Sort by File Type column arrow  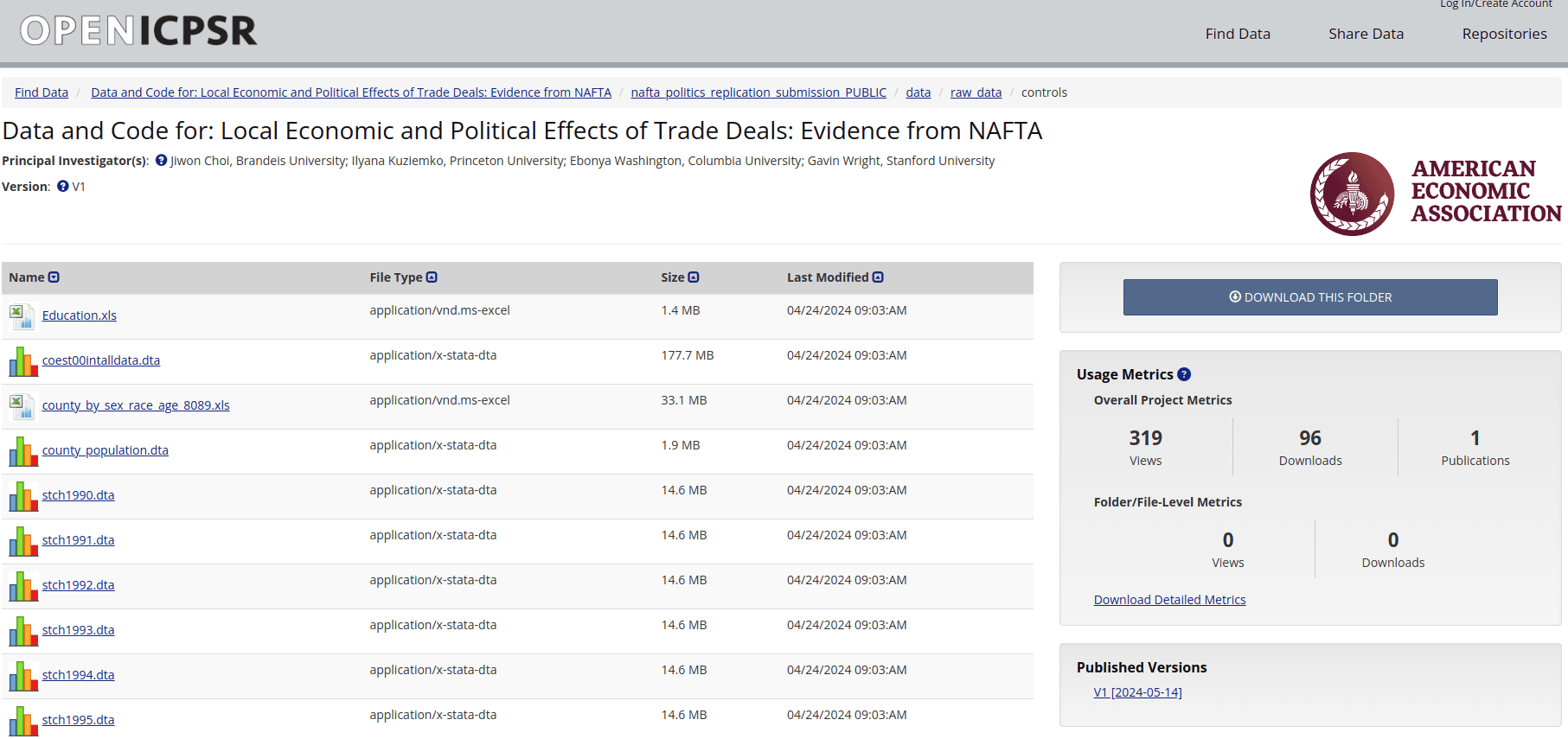[x=432, y=277]
